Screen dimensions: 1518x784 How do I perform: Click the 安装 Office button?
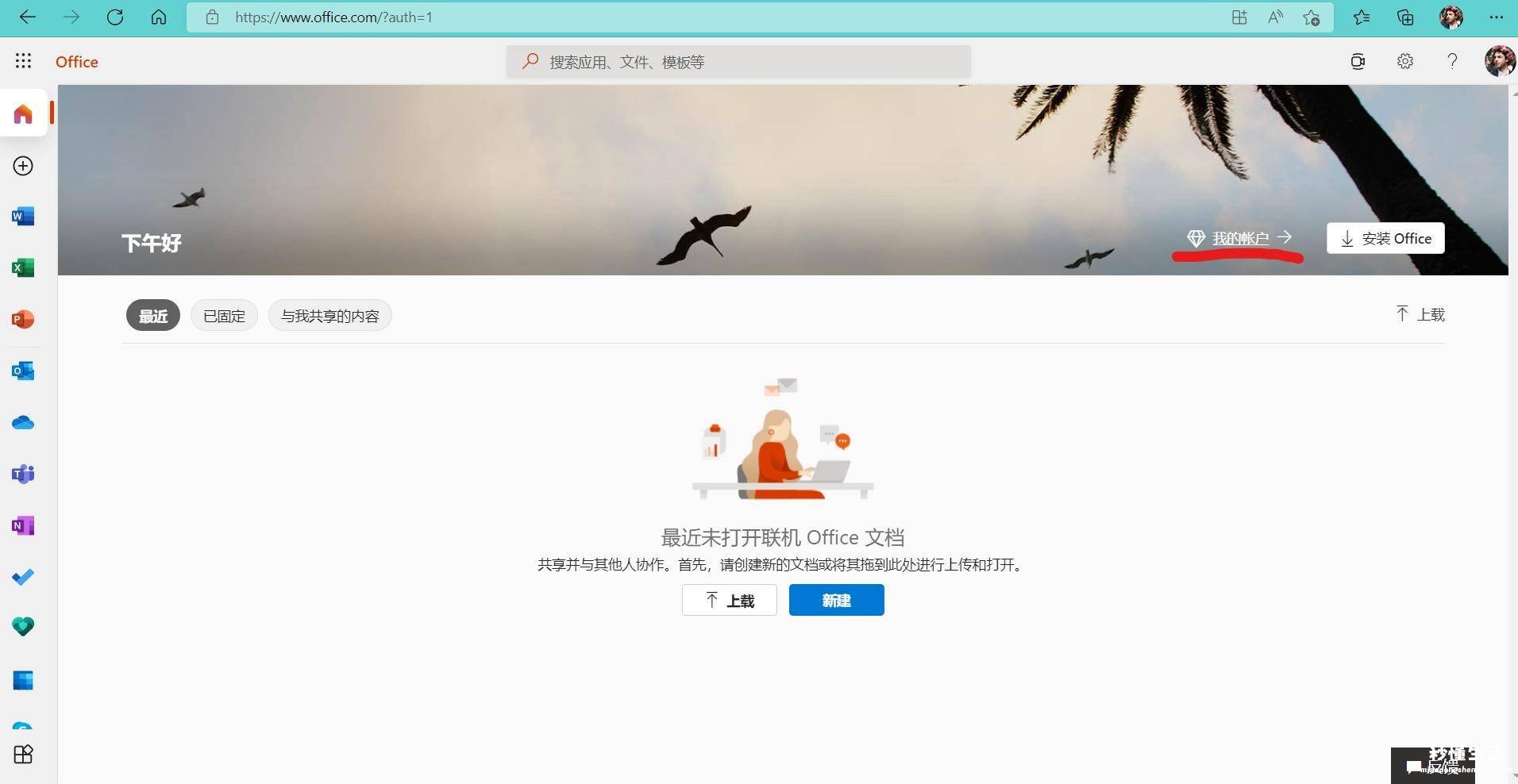[1385, 238]
